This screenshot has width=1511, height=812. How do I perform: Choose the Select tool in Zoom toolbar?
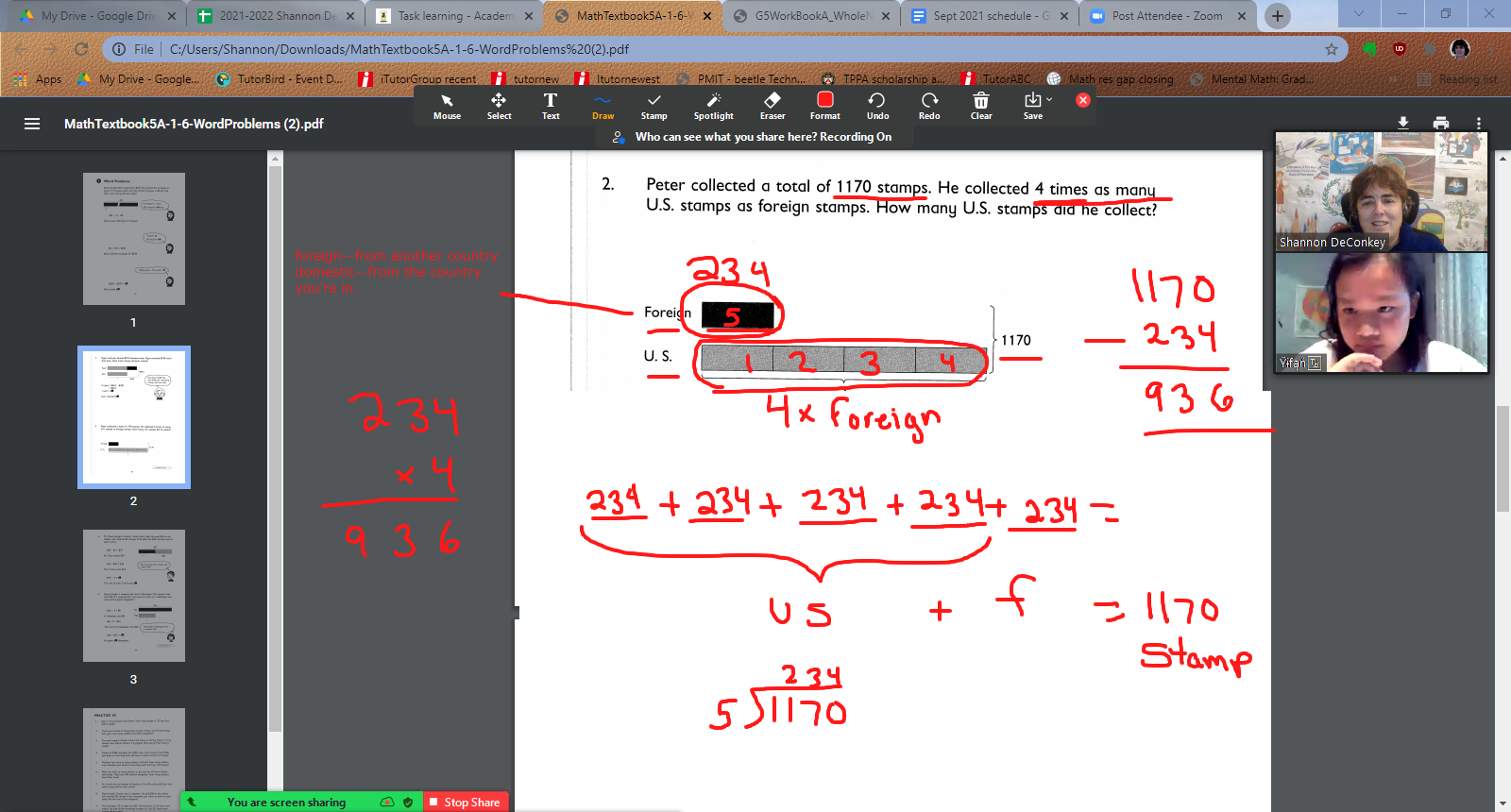tap(499, 106)
